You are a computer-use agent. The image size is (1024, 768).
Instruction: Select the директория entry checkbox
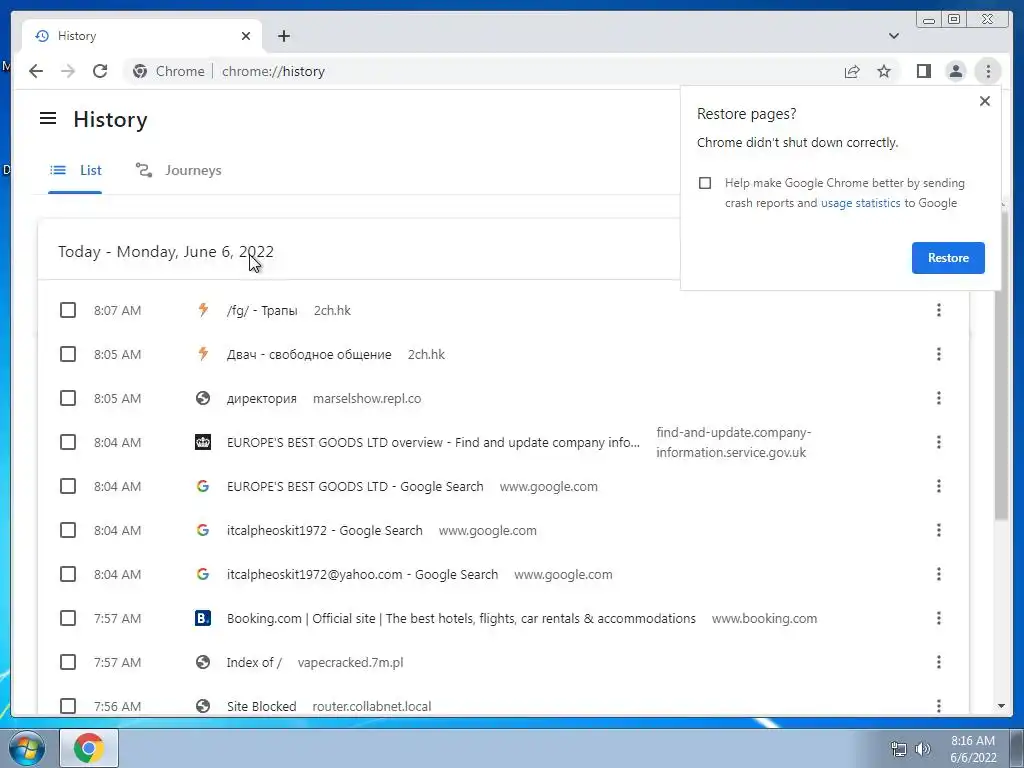coord(68,398)
